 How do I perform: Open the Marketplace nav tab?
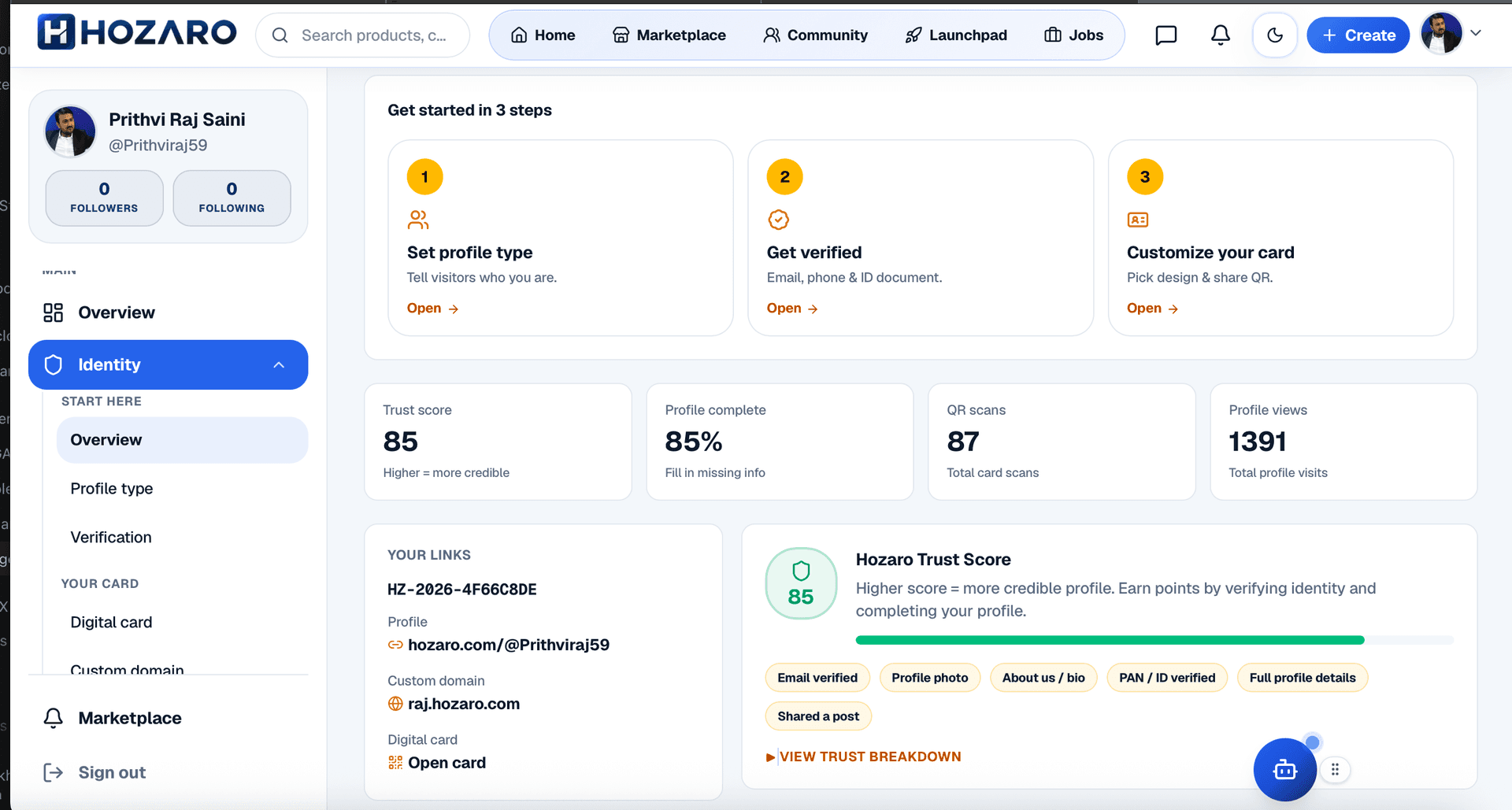point(669,35)
